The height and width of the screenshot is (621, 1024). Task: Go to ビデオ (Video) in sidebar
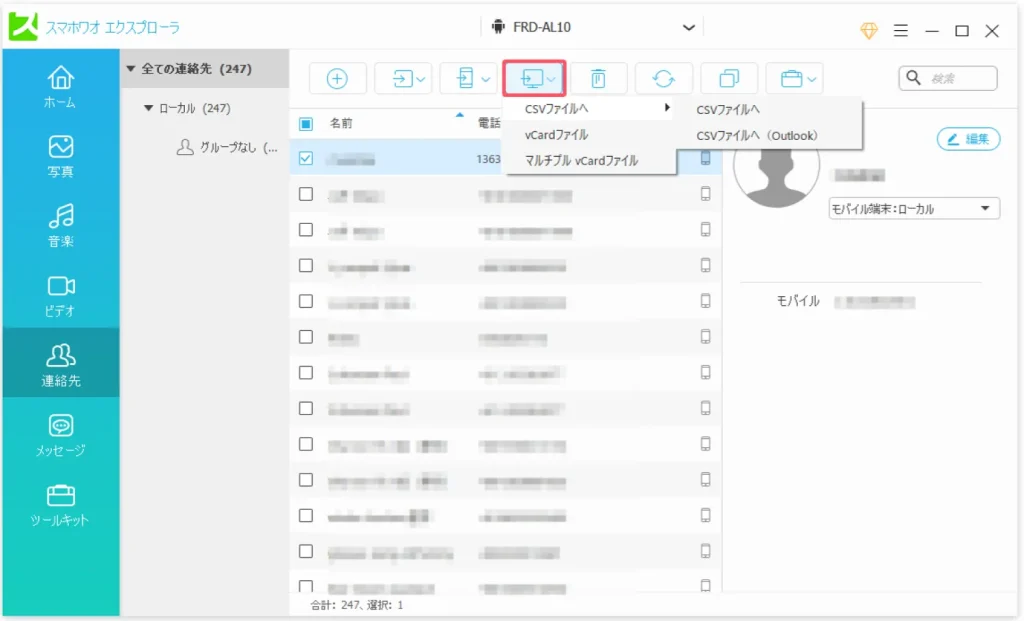60,295
